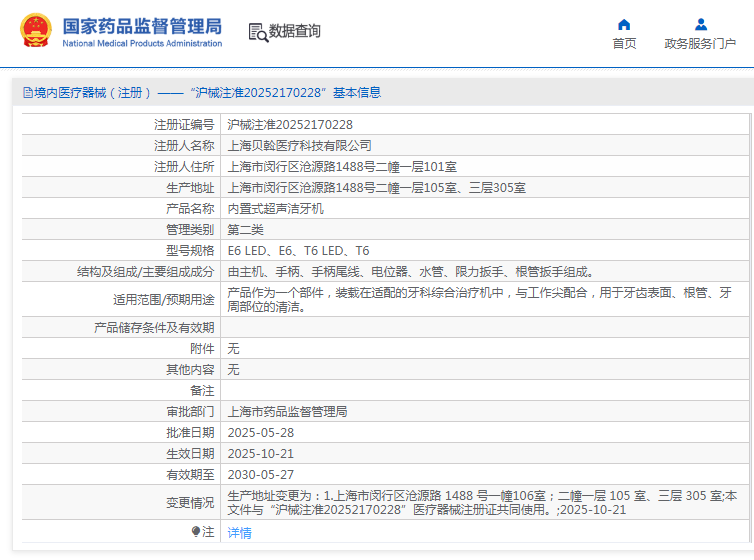Open 国家药品监督管理局 site title
Image resolution: width=754 pixels, height=560 pixels.
pyautogui.click(x=142, y=26)
